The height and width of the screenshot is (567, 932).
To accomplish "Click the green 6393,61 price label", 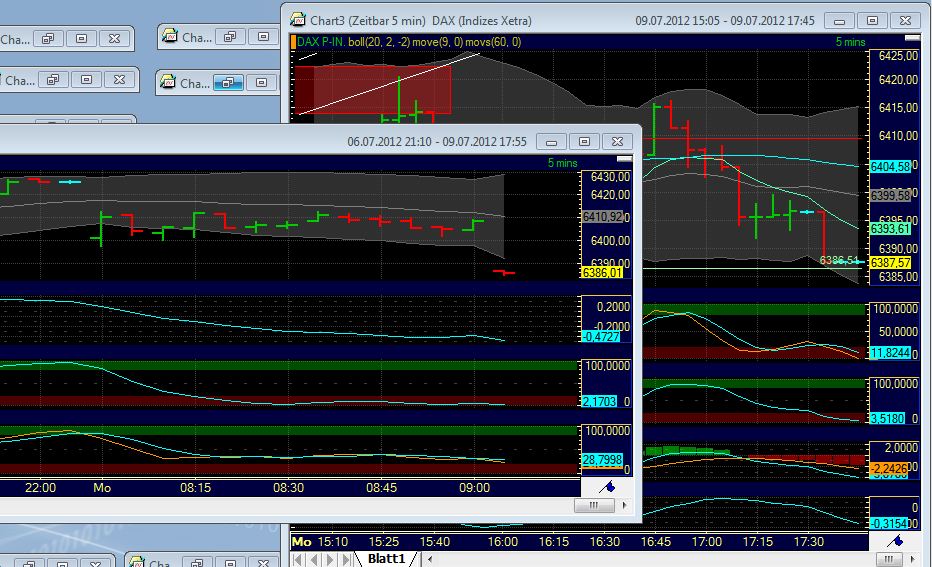I will 890,229.
